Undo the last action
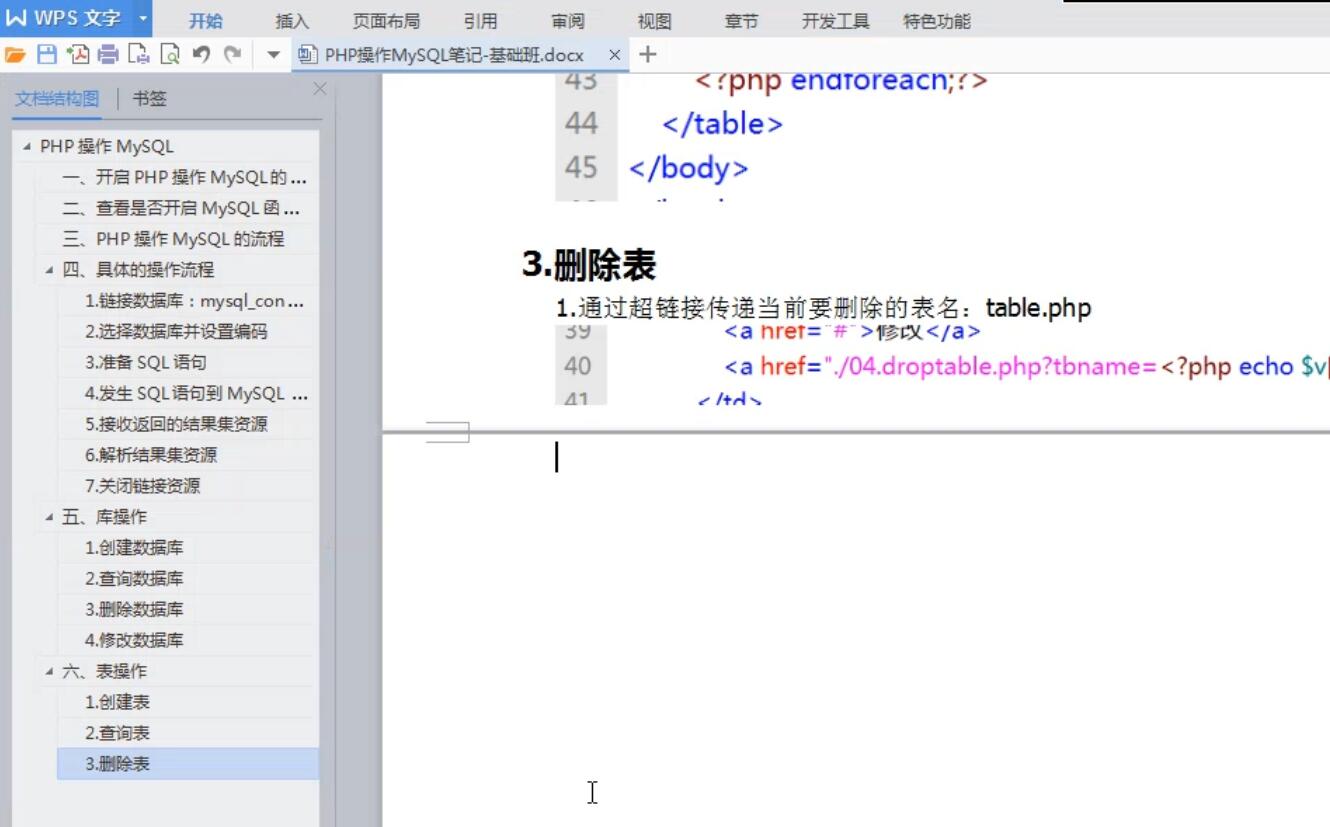1330x827 pixels. point(201,55)
